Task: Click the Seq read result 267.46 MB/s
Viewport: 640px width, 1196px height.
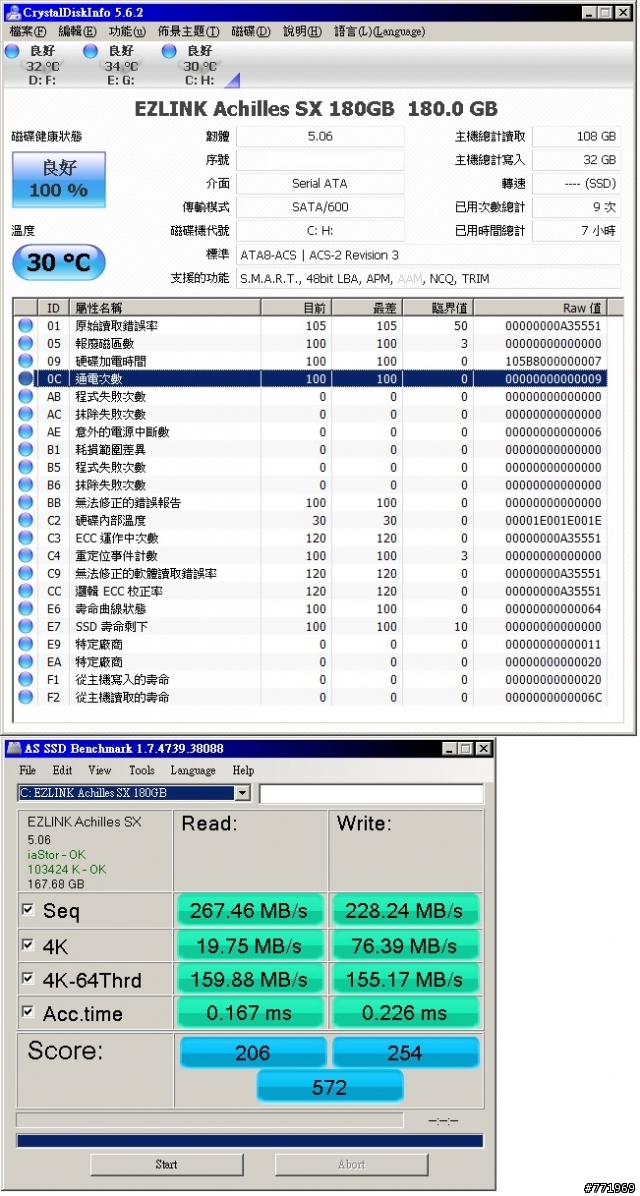Action: (249, 911)
